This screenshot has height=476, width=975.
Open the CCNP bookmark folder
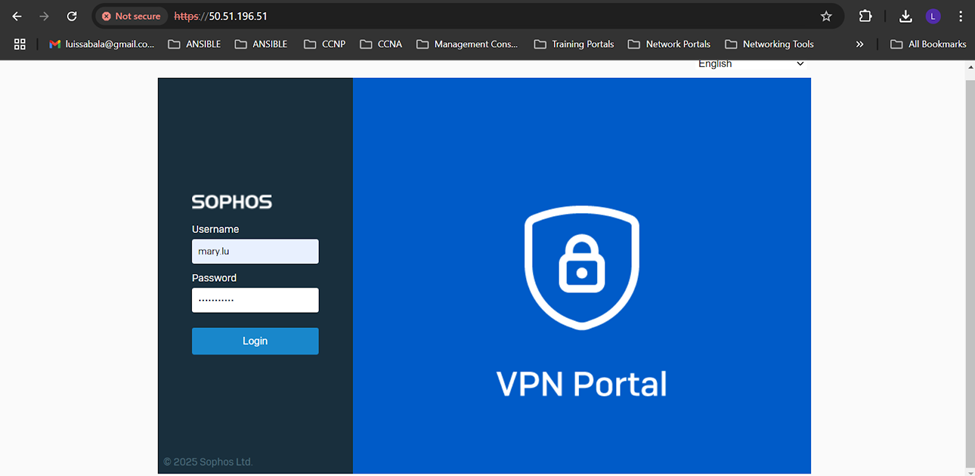[324, 44]
